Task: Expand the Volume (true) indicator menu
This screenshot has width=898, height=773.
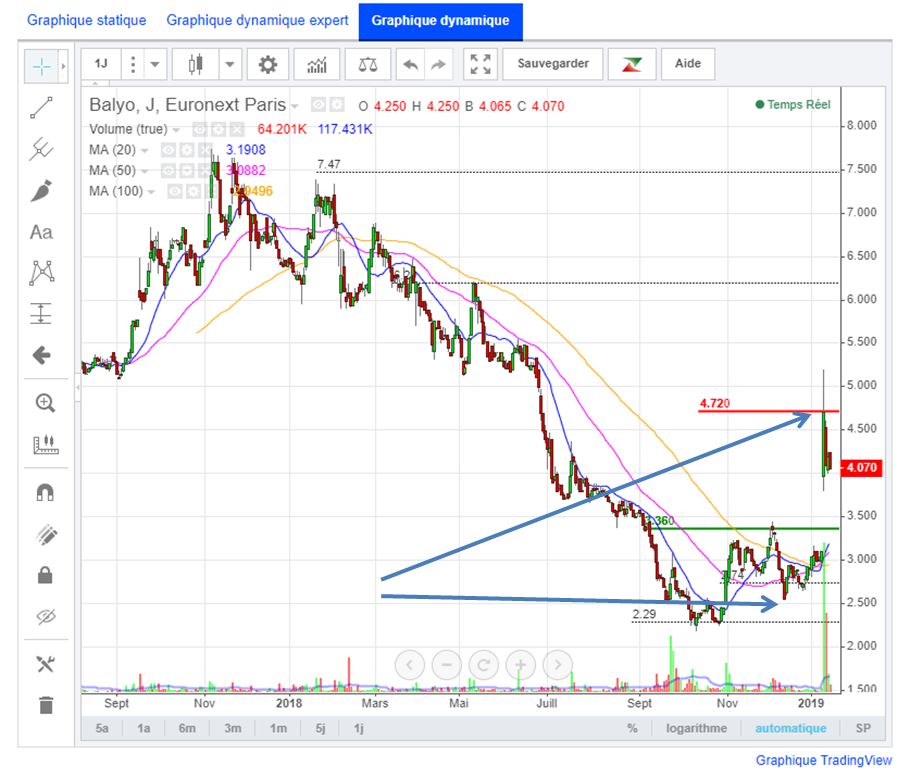Action: 177,130
